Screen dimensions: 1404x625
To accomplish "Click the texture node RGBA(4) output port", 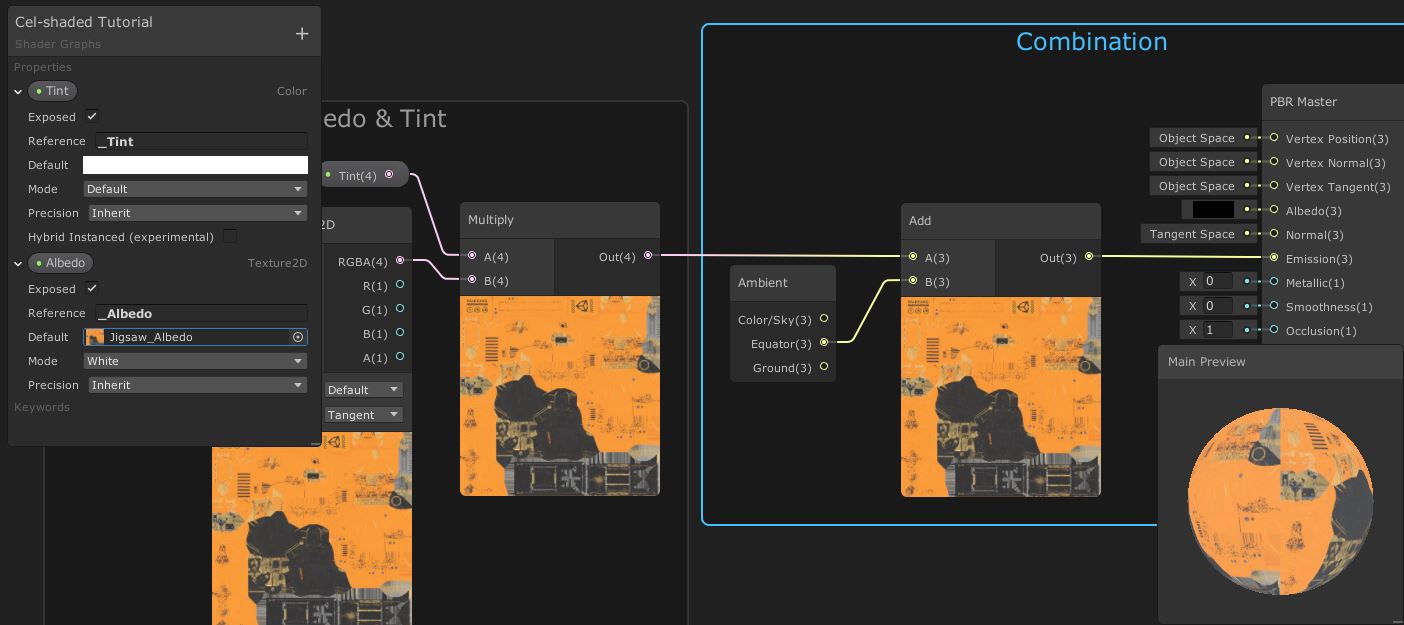I will tap(400, 261).
